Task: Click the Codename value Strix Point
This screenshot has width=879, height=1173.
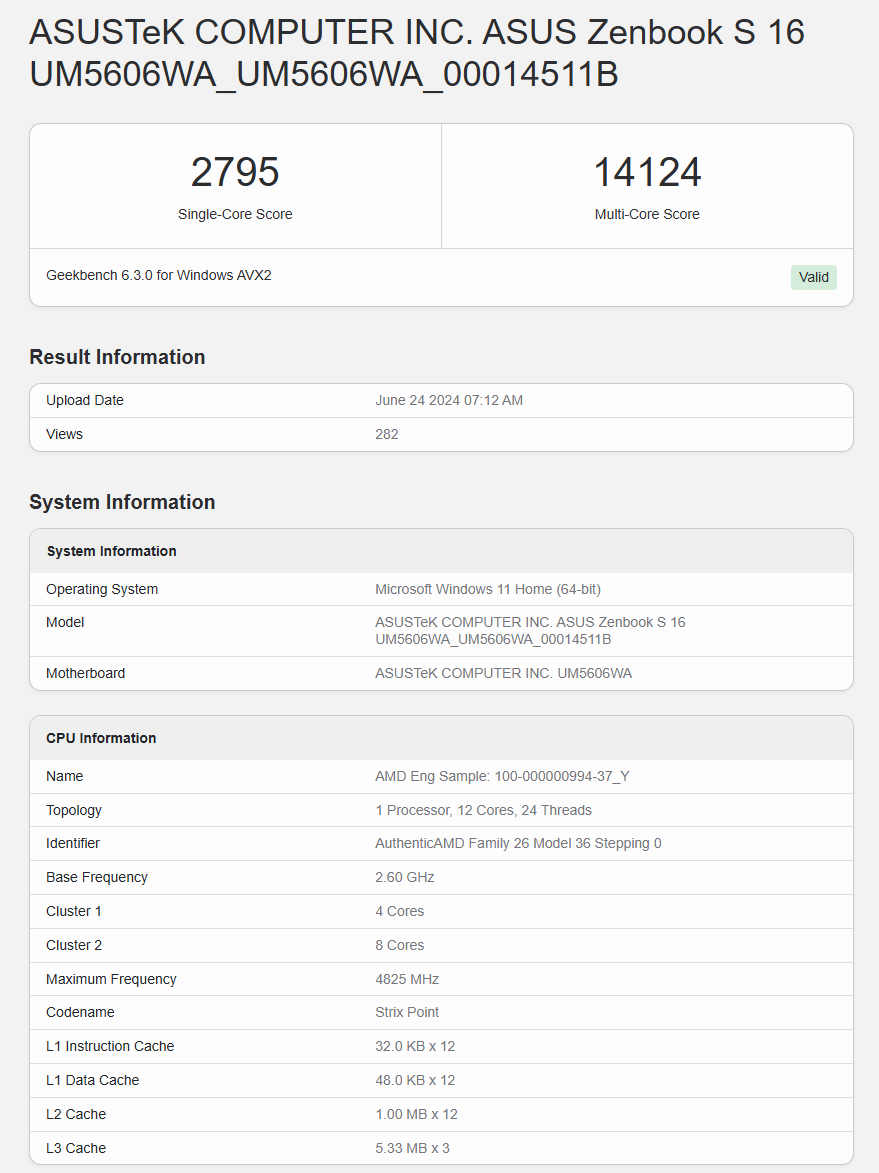Action: point(407,1012)
